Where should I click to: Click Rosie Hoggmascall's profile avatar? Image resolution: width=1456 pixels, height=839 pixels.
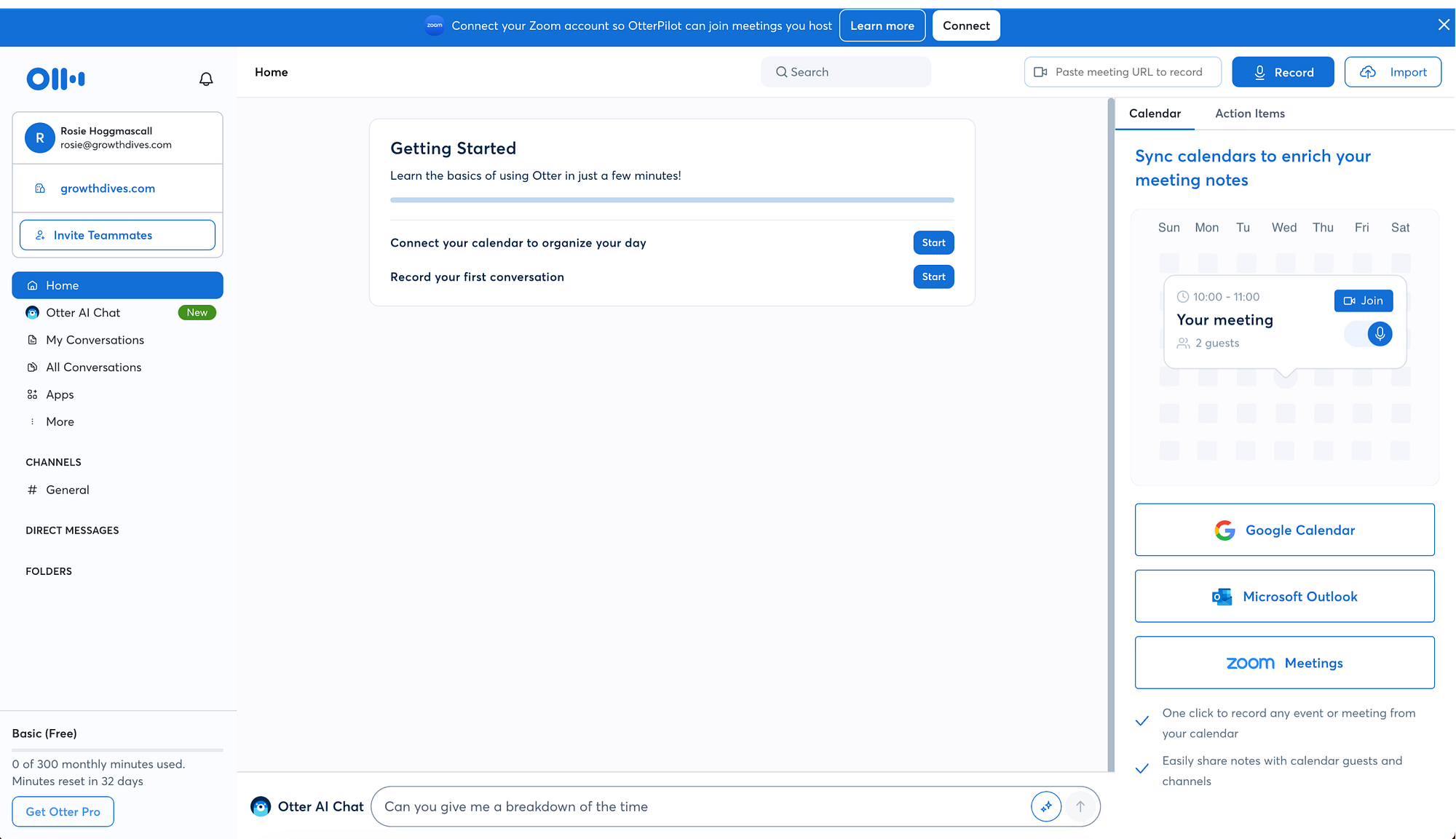tap(40, 138)
